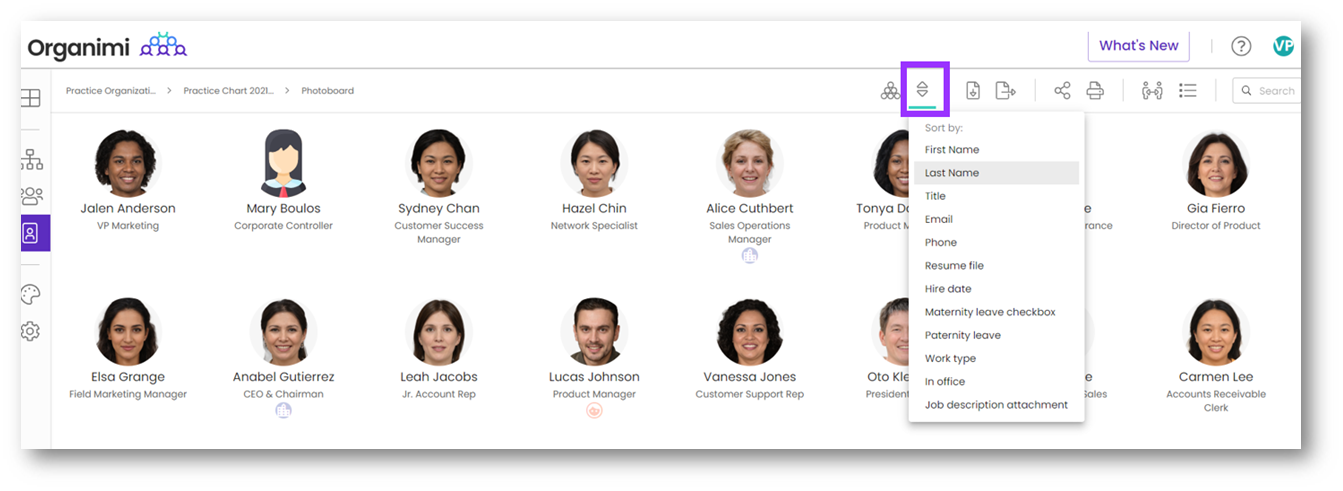1343x491 pixels.
Task: Click the bulleted list view icon
Action: pyautogui.click(x=1188, y=91)
